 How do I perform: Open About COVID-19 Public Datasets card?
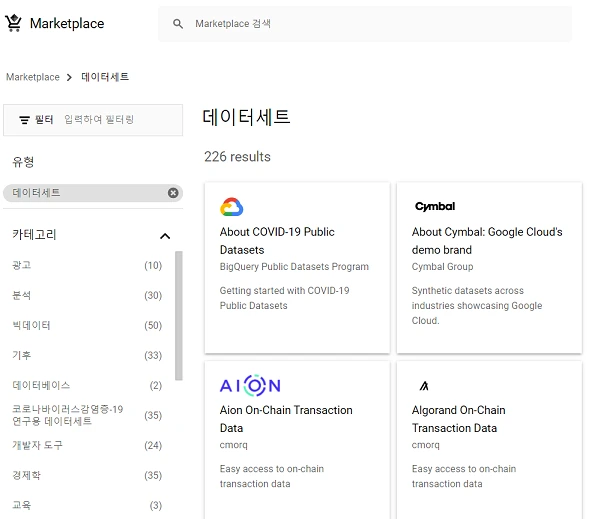tap(277, 241)
